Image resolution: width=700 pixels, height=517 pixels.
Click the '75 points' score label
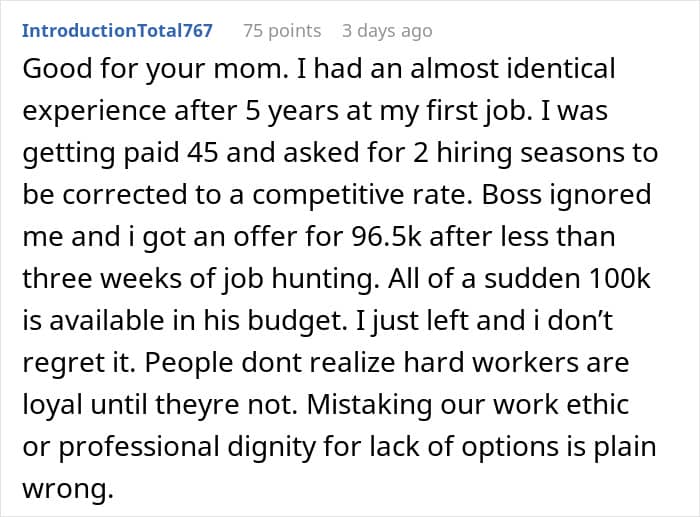coord(282,30)
